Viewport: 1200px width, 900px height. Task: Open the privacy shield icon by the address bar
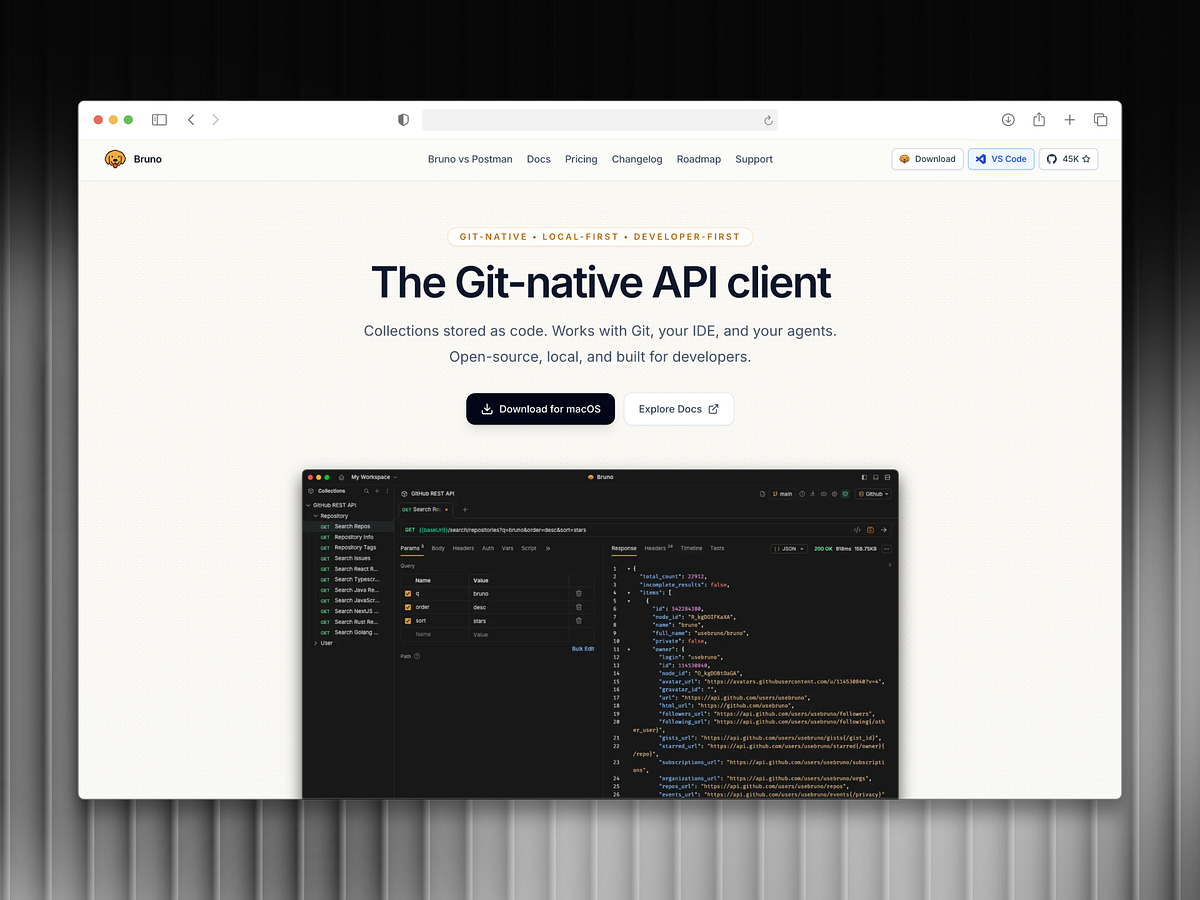[403, 120]
